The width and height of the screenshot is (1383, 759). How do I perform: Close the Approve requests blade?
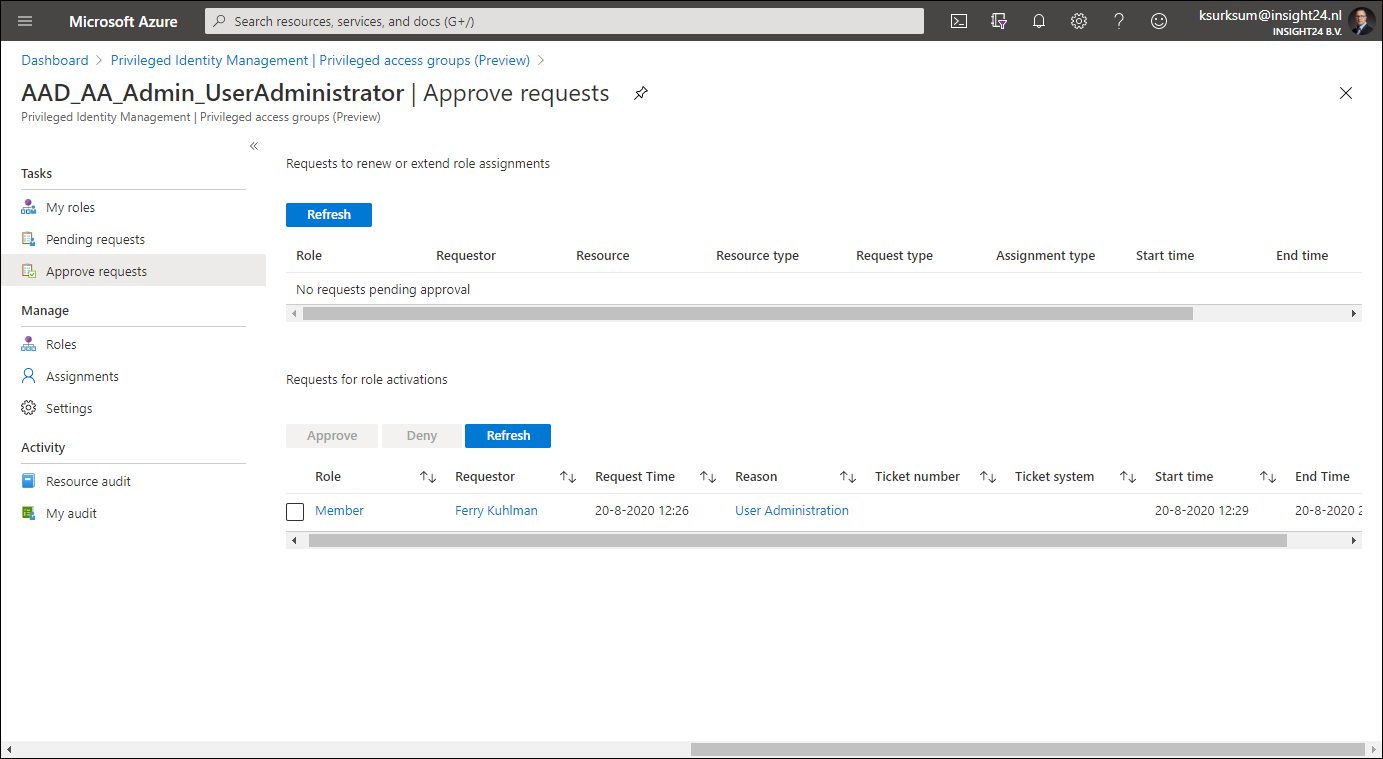(1346, 93)
